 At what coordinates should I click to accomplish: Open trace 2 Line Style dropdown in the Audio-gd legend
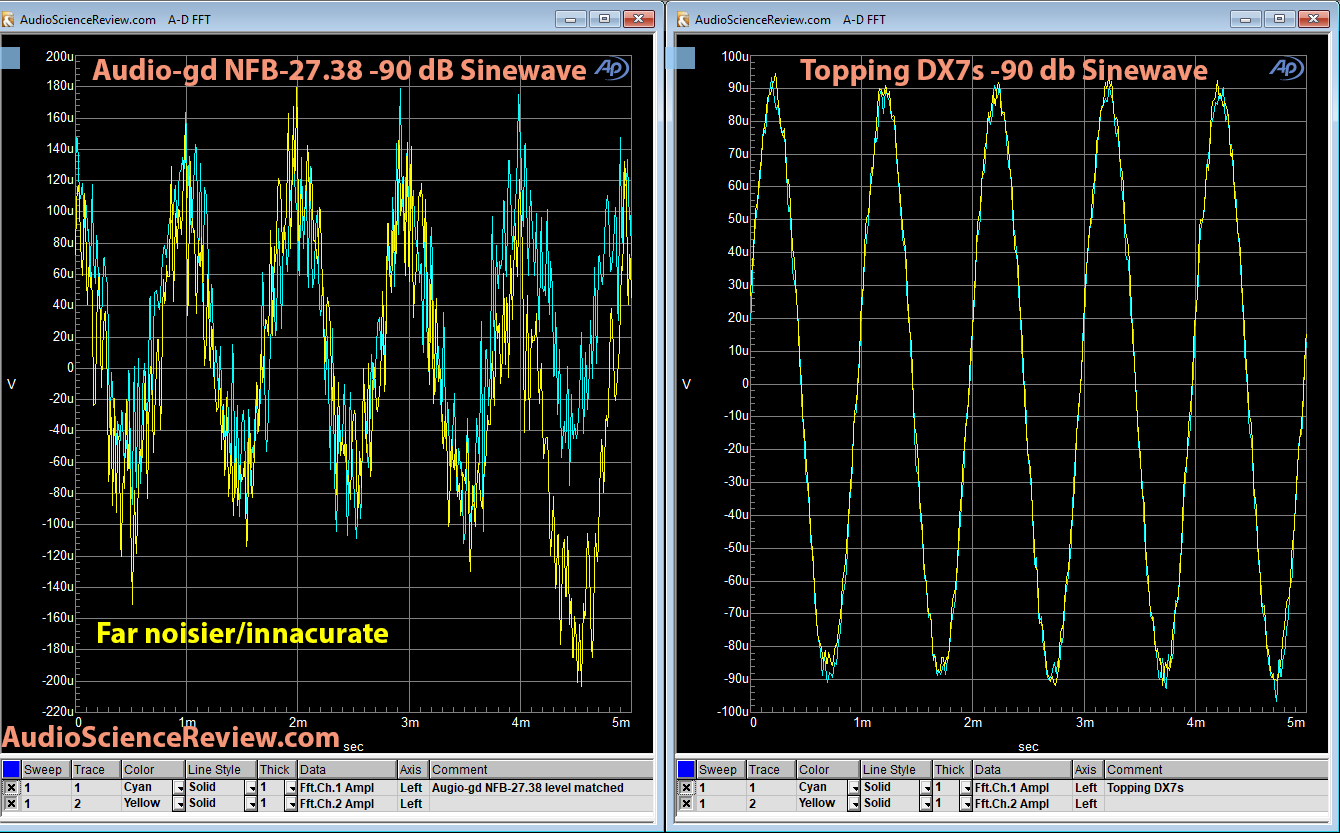pyautogui.click(x=250, y=804)
